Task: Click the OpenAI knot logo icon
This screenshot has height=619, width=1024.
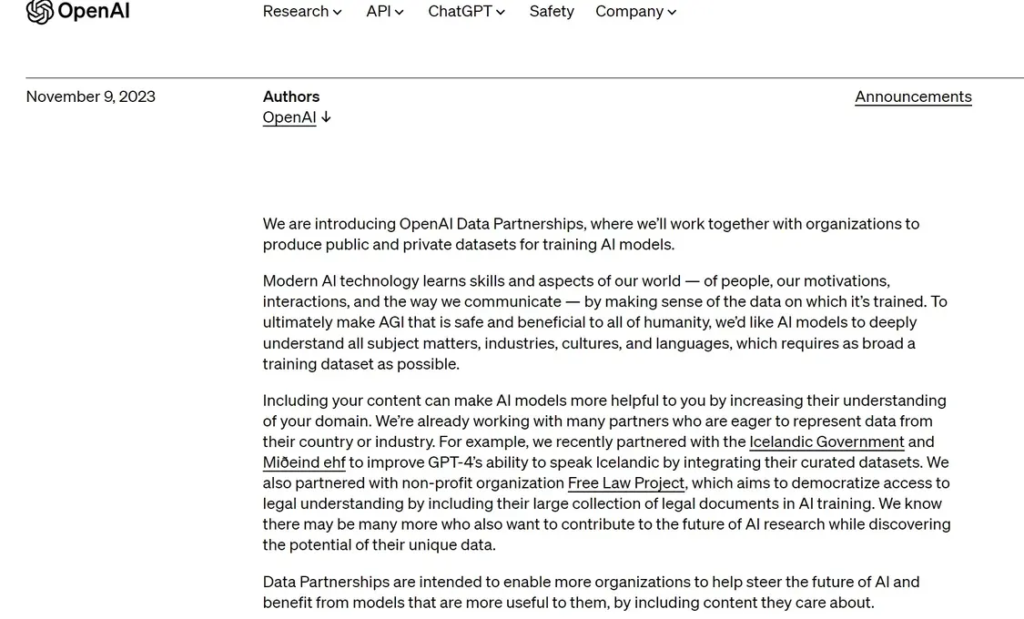Action: pos(39,12)
